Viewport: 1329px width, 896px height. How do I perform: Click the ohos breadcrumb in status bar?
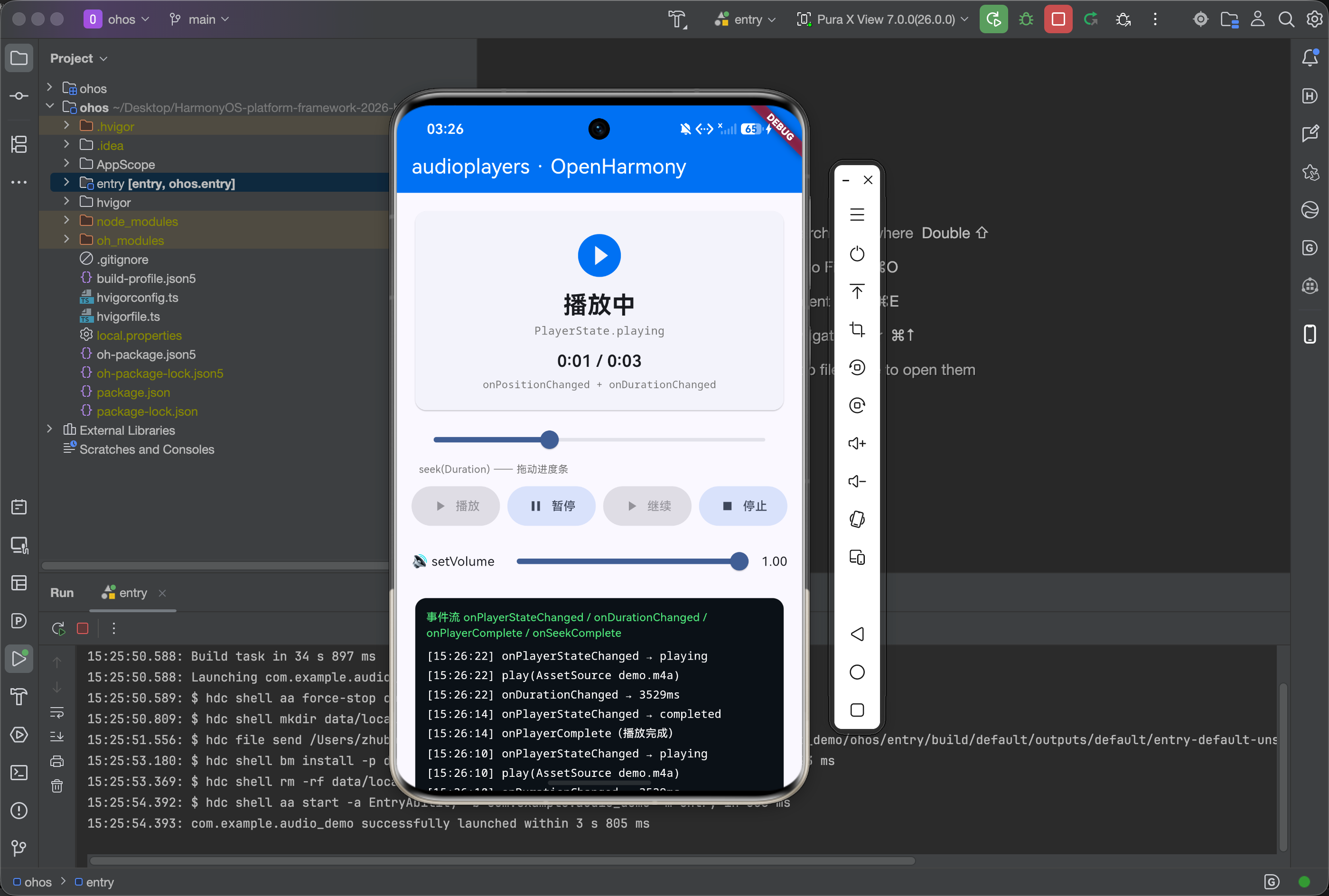tap(33, 882)
